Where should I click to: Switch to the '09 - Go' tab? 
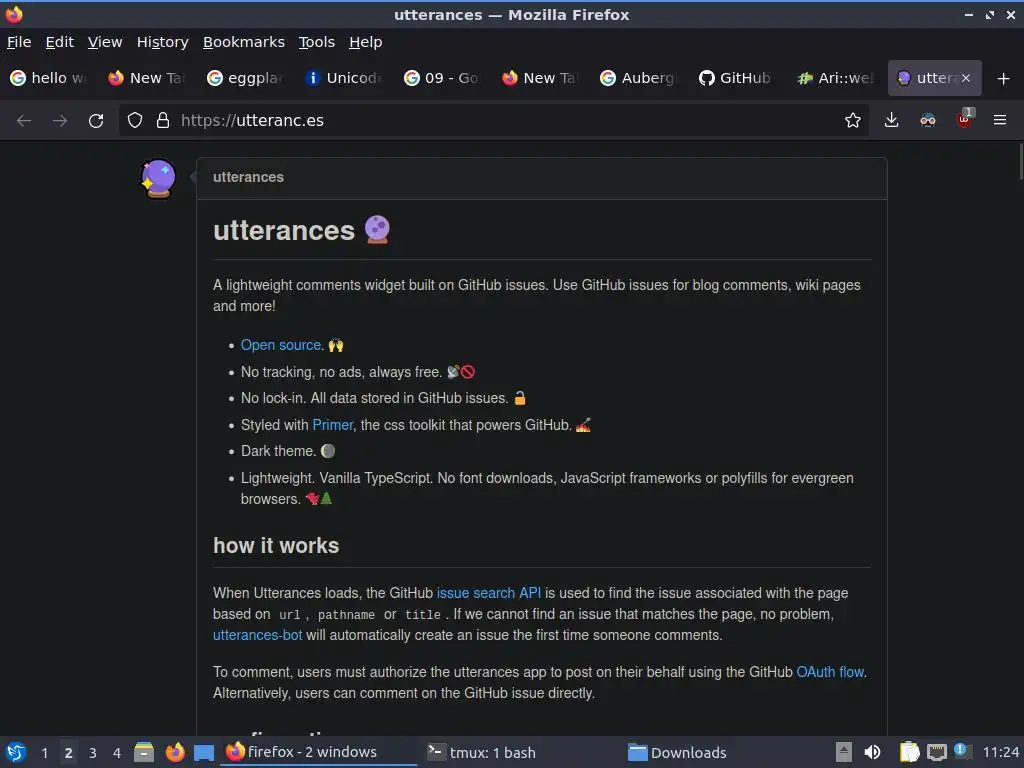point(442,78)
